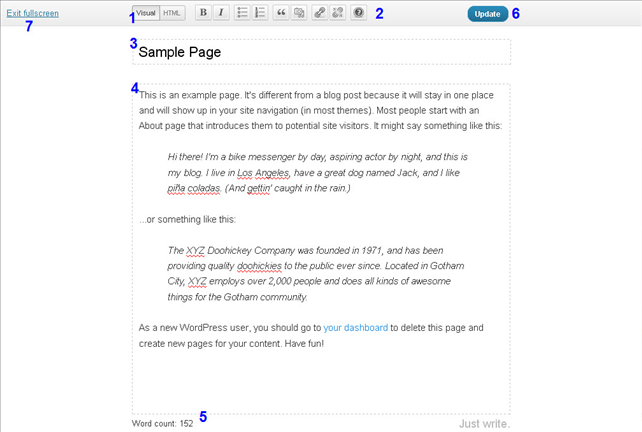Image resolution: width=642 pixels, height=432 pixels.
Task: Insert an unordered bullet list
Action: (242, 13)
